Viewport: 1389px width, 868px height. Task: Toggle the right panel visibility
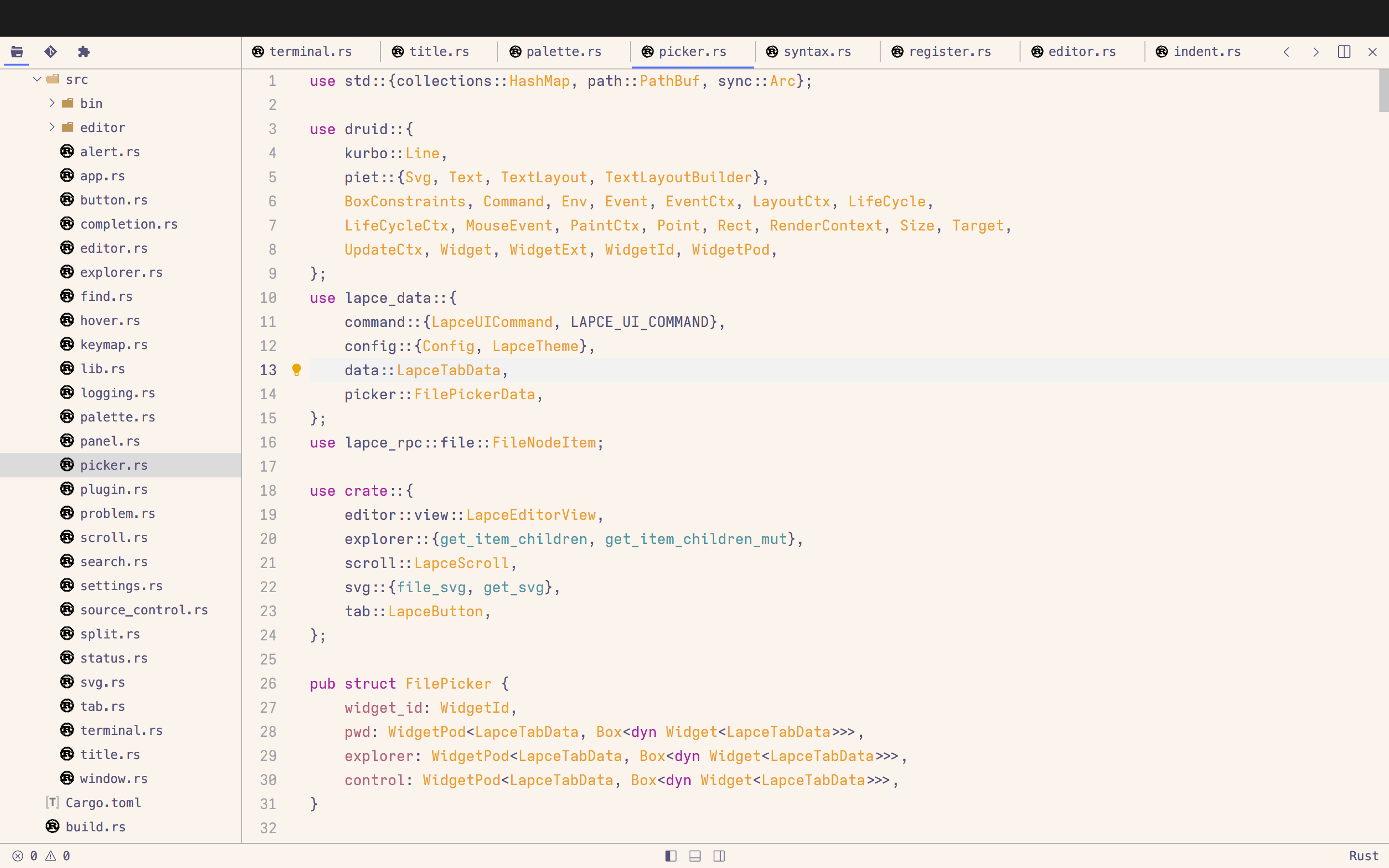[719, 856]
